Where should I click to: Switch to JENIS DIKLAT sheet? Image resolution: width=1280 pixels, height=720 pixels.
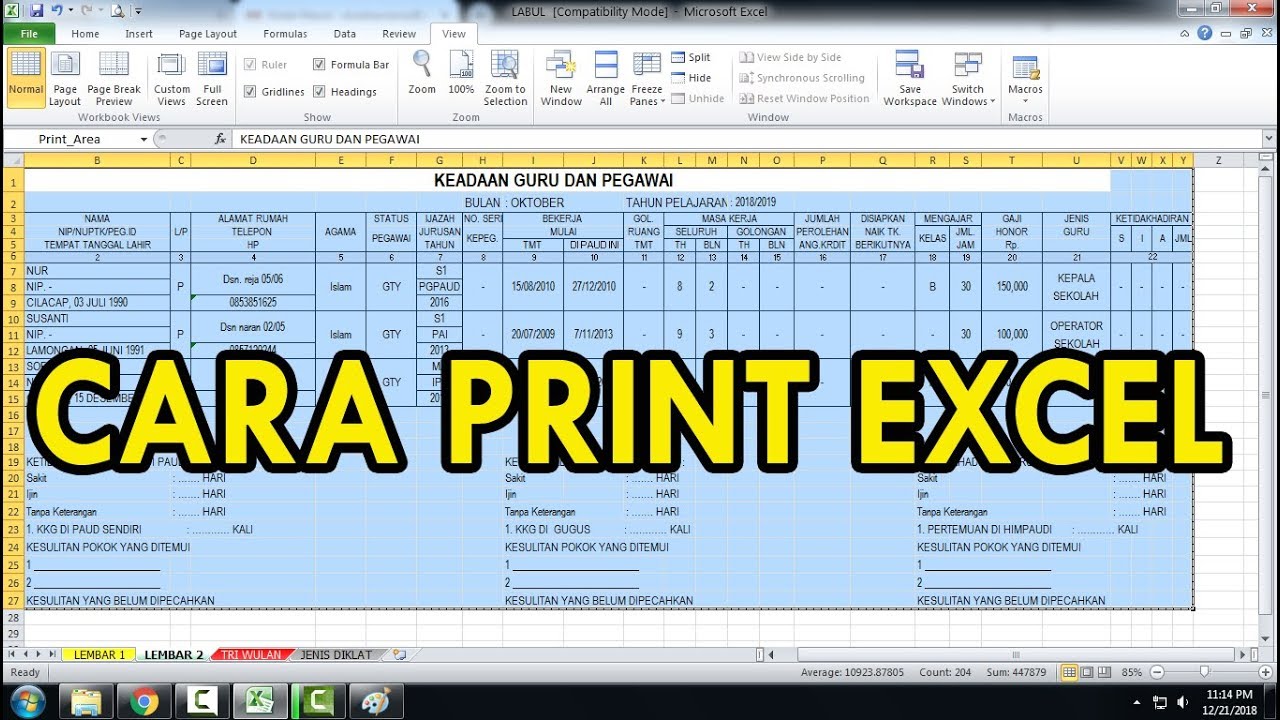coord(337,655)
